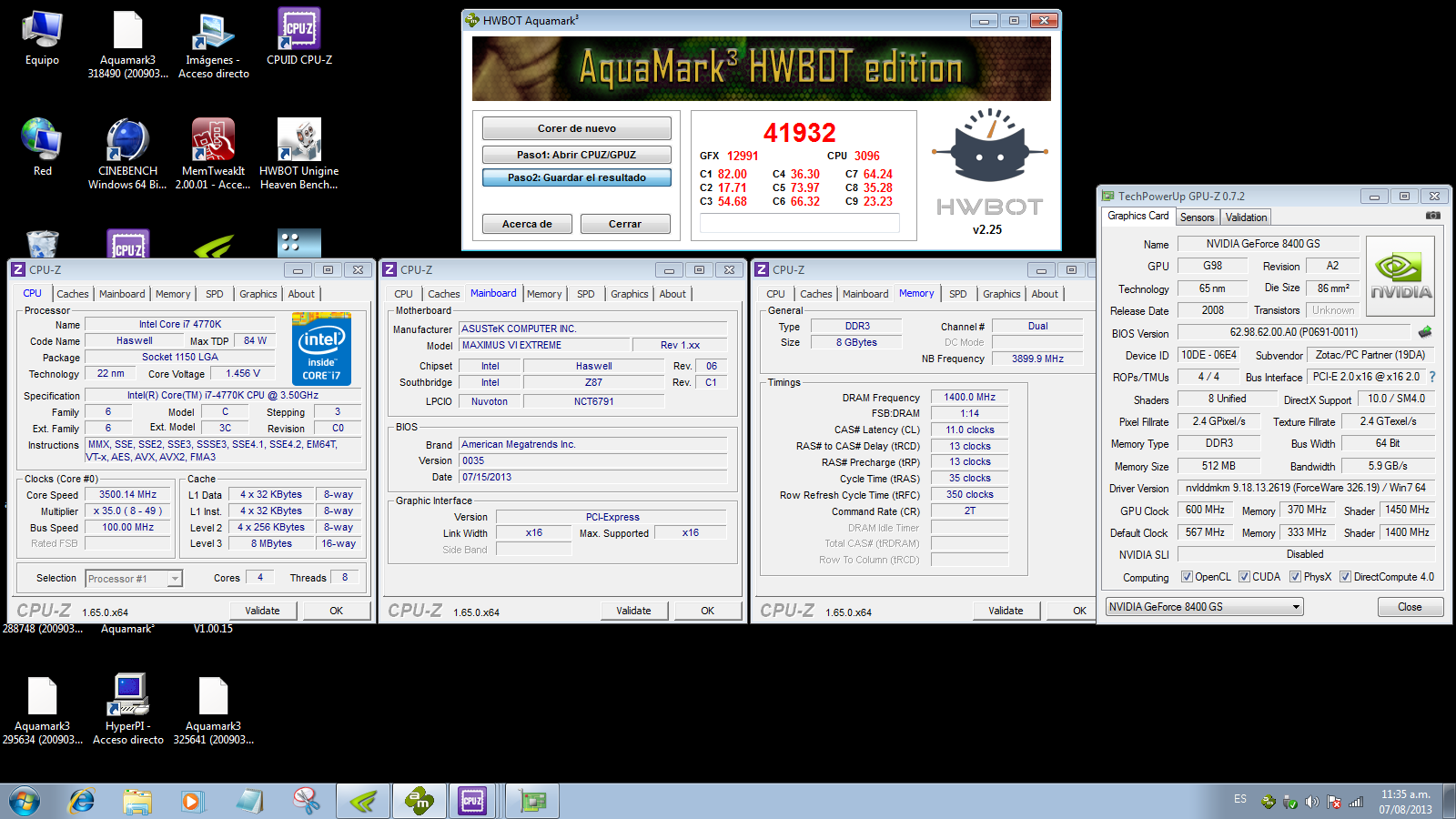
Task: Click Bus Interface question mark in GPU-Z
Action: click(x=1432, y=377)
